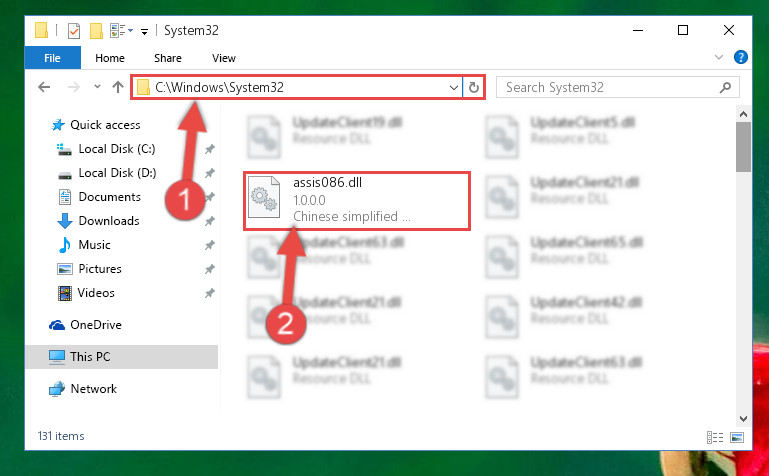Open the assis086.dll file
The width and height of the screenshot is (769, 476).
pyautogui.click(x=357, y=200)
